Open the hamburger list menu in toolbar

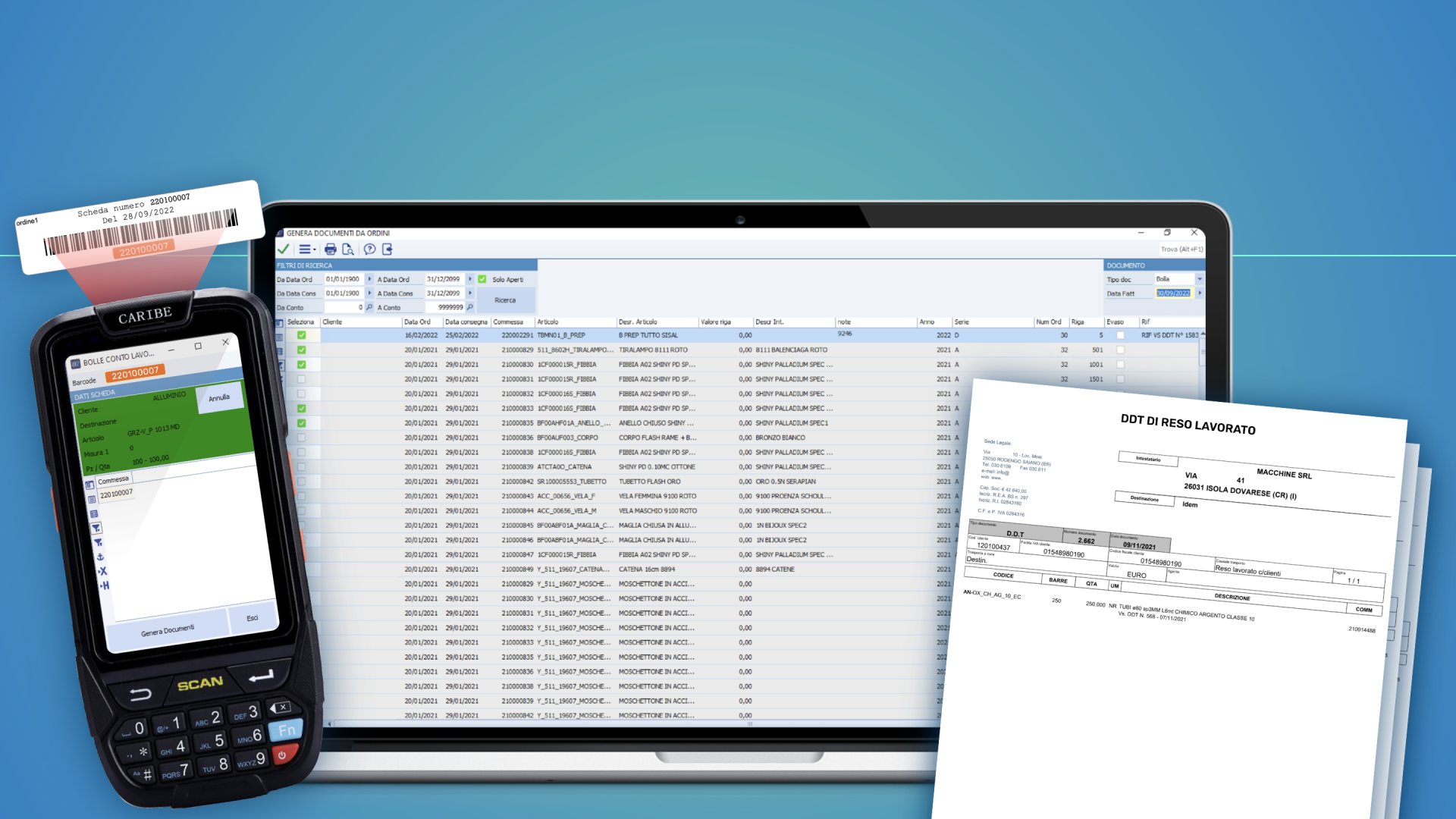(306, 249)
